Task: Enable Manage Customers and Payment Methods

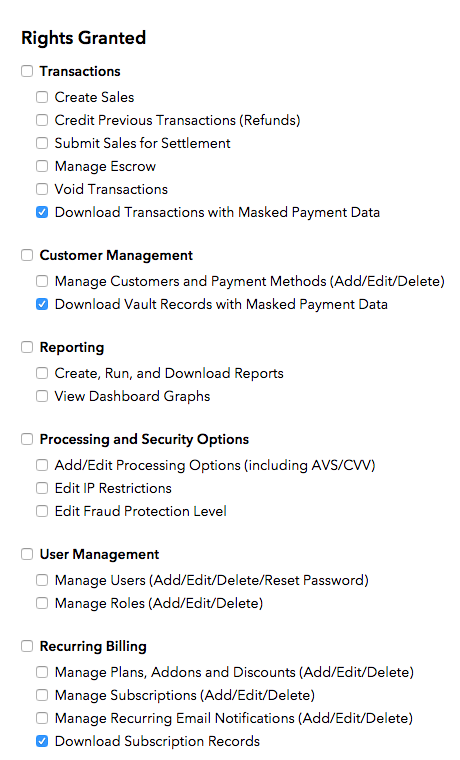Action: (42, 281)
